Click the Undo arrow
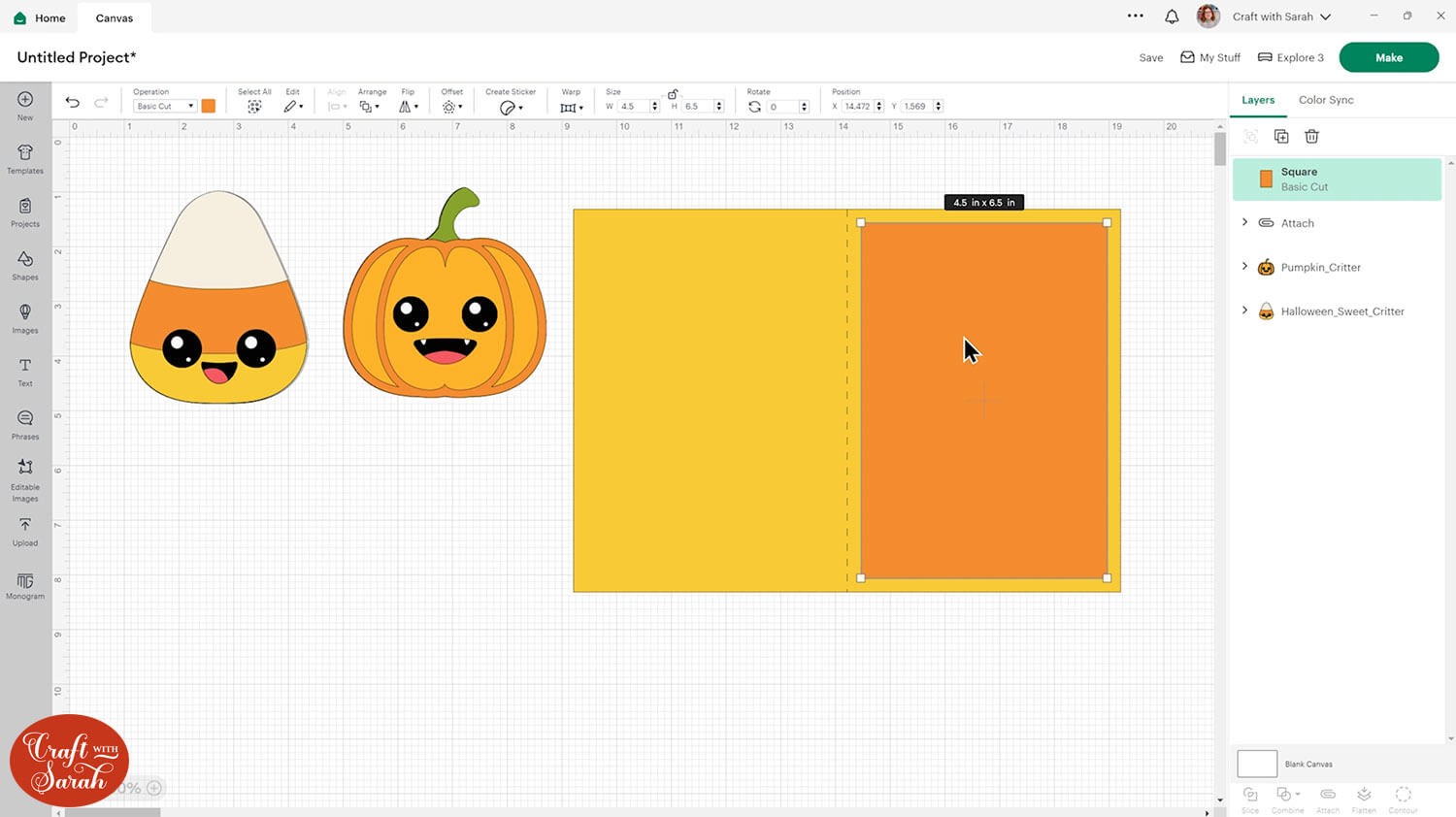 [73, 103]
